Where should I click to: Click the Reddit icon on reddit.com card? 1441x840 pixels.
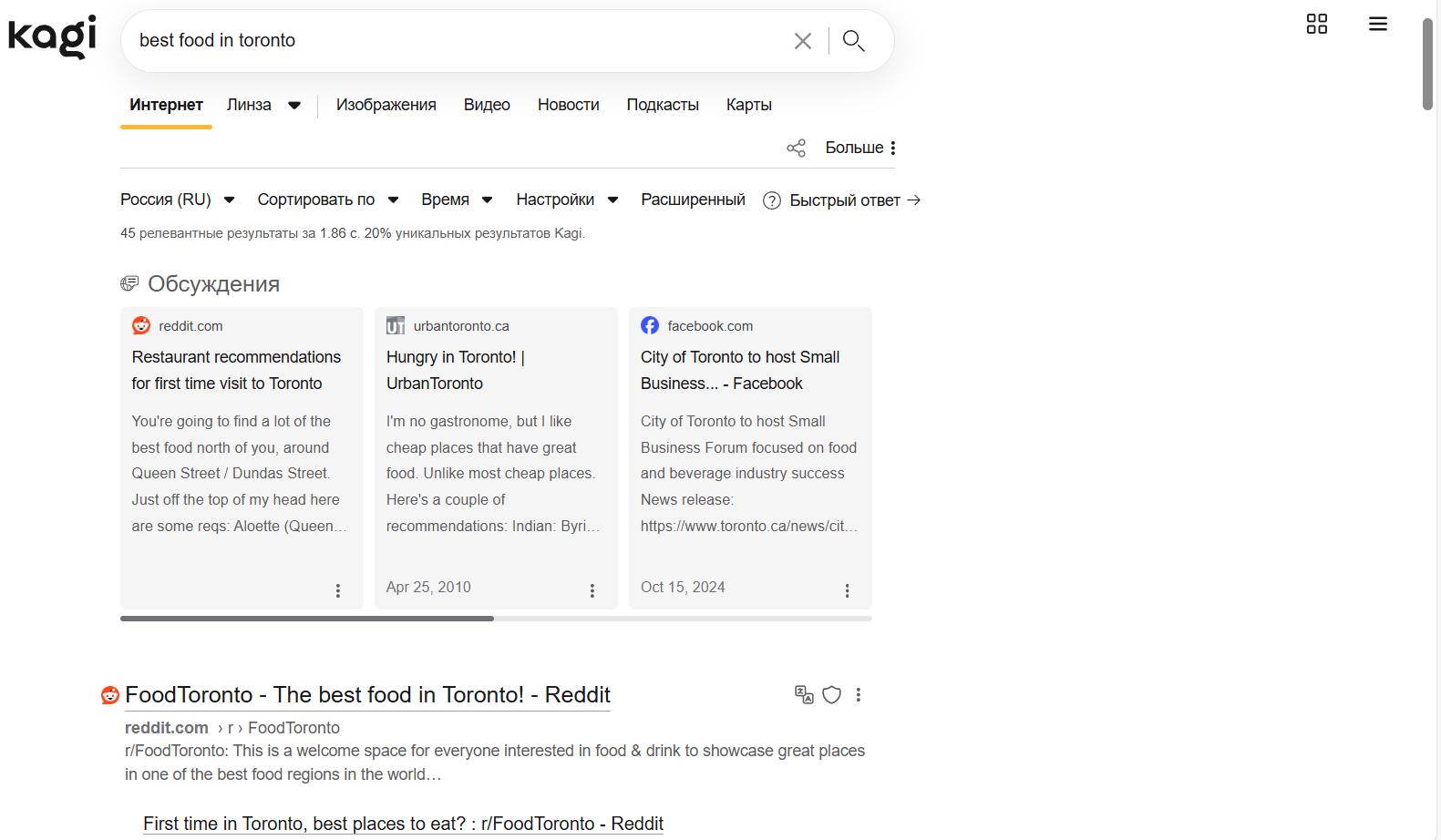pyautogui.click(x=141, y=325)
